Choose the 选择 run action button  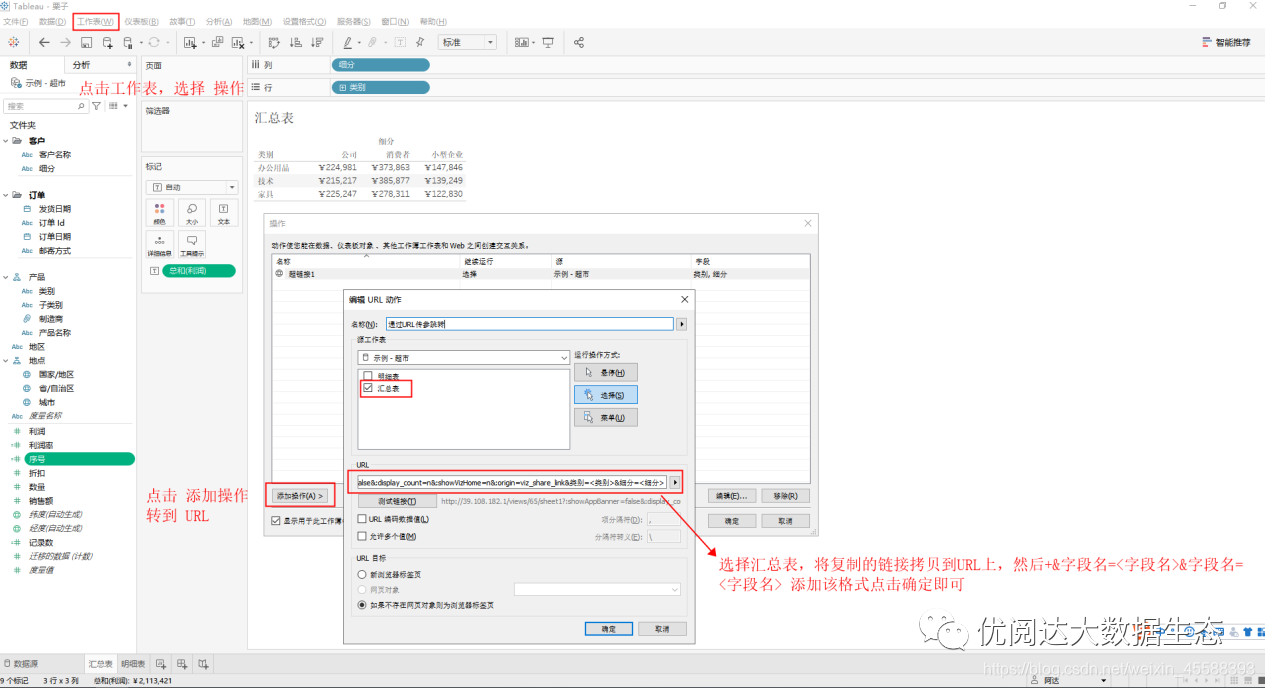click(x=605, y=394)
